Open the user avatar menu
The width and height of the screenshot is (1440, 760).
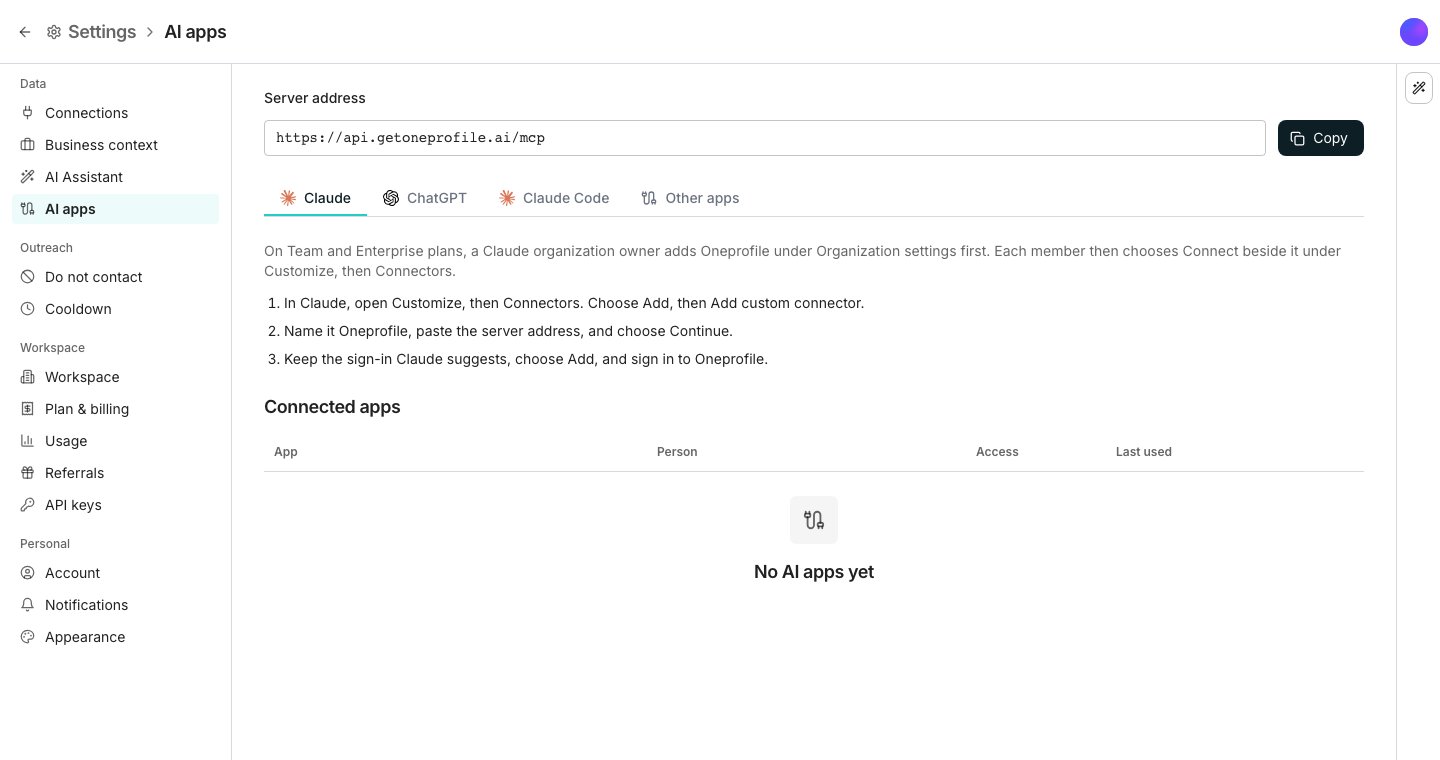pyautogui.click(x=1414, y=32)
